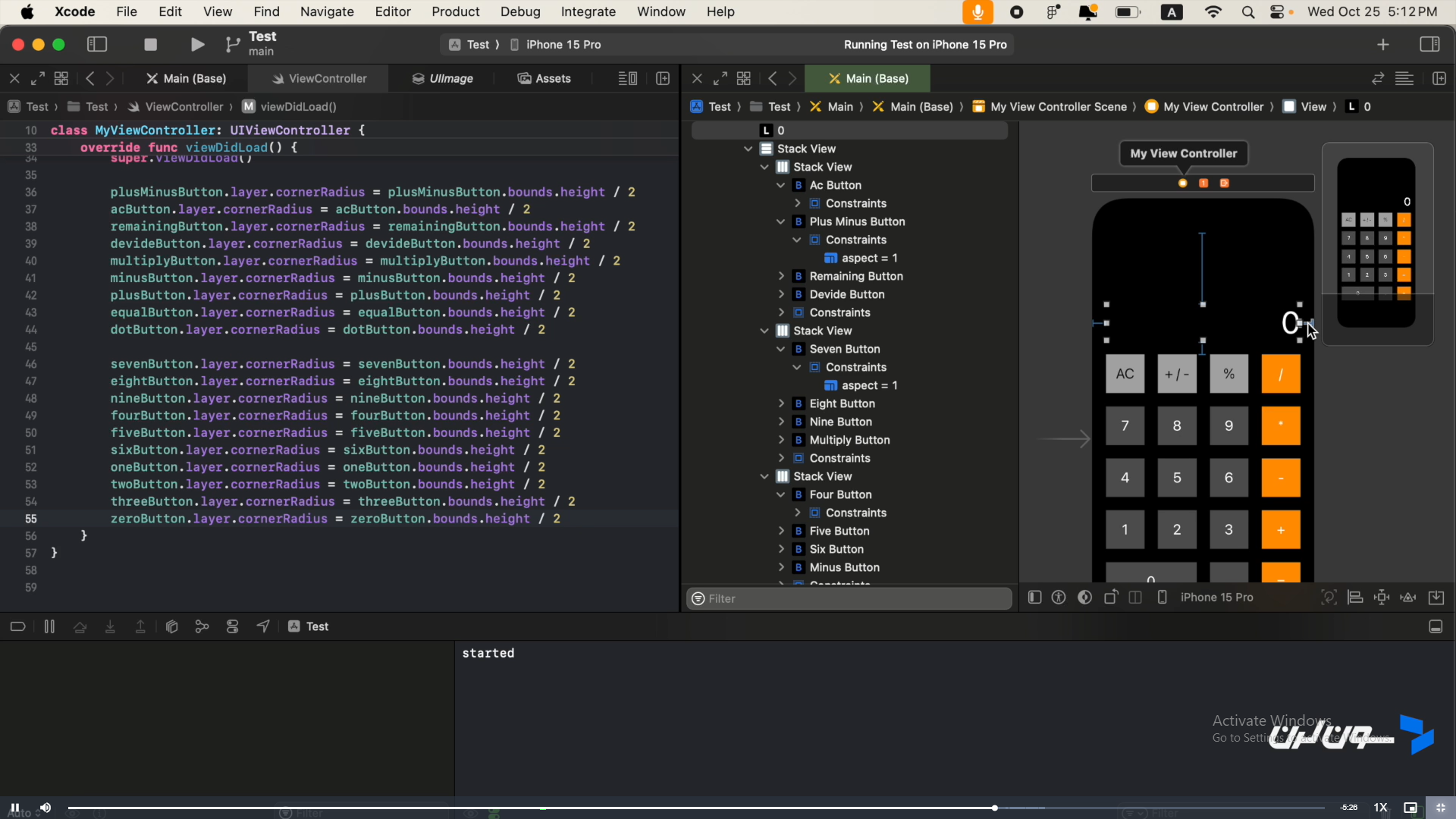
Task: Go back in left editor history
Action: click(x=90, y=78)
